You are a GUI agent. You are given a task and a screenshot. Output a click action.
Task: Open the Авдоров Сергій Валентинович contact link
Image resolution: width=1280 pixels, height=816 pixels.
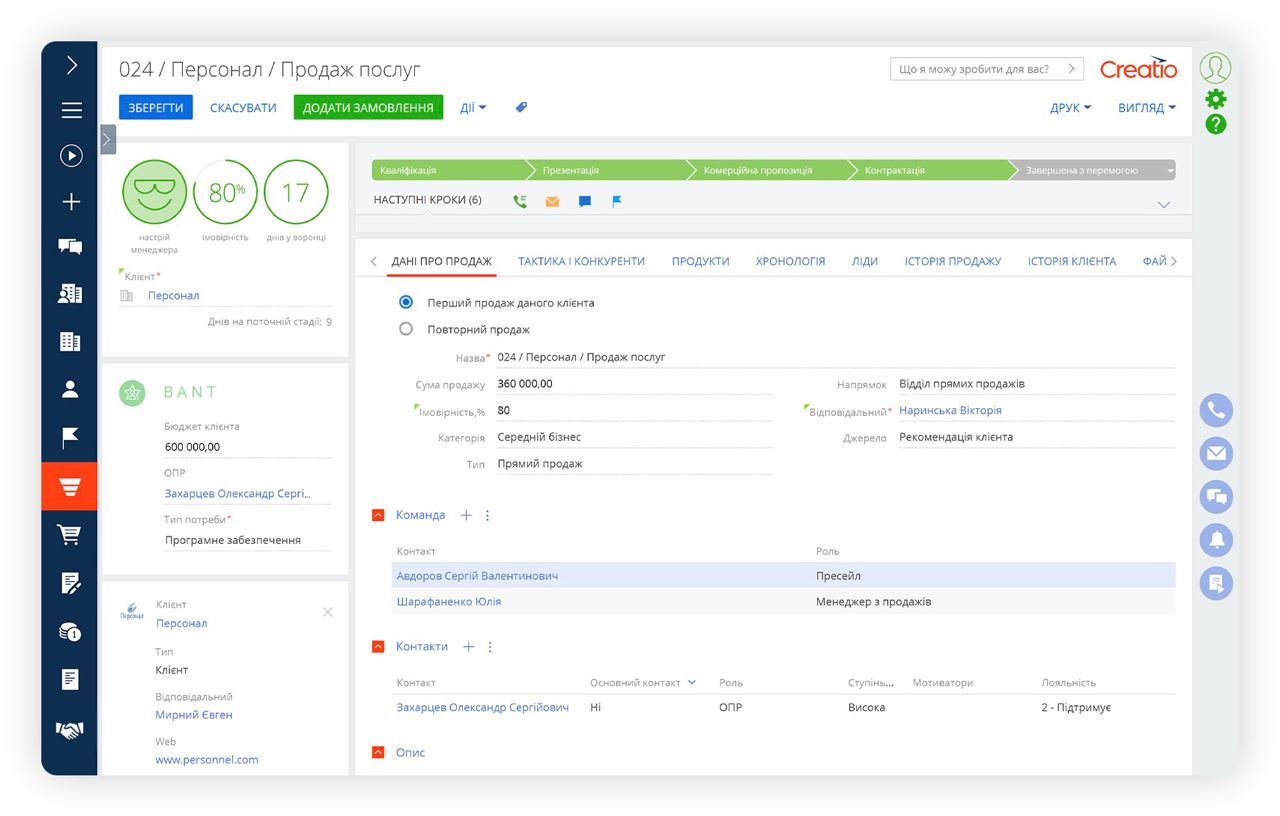click(477, 576)
